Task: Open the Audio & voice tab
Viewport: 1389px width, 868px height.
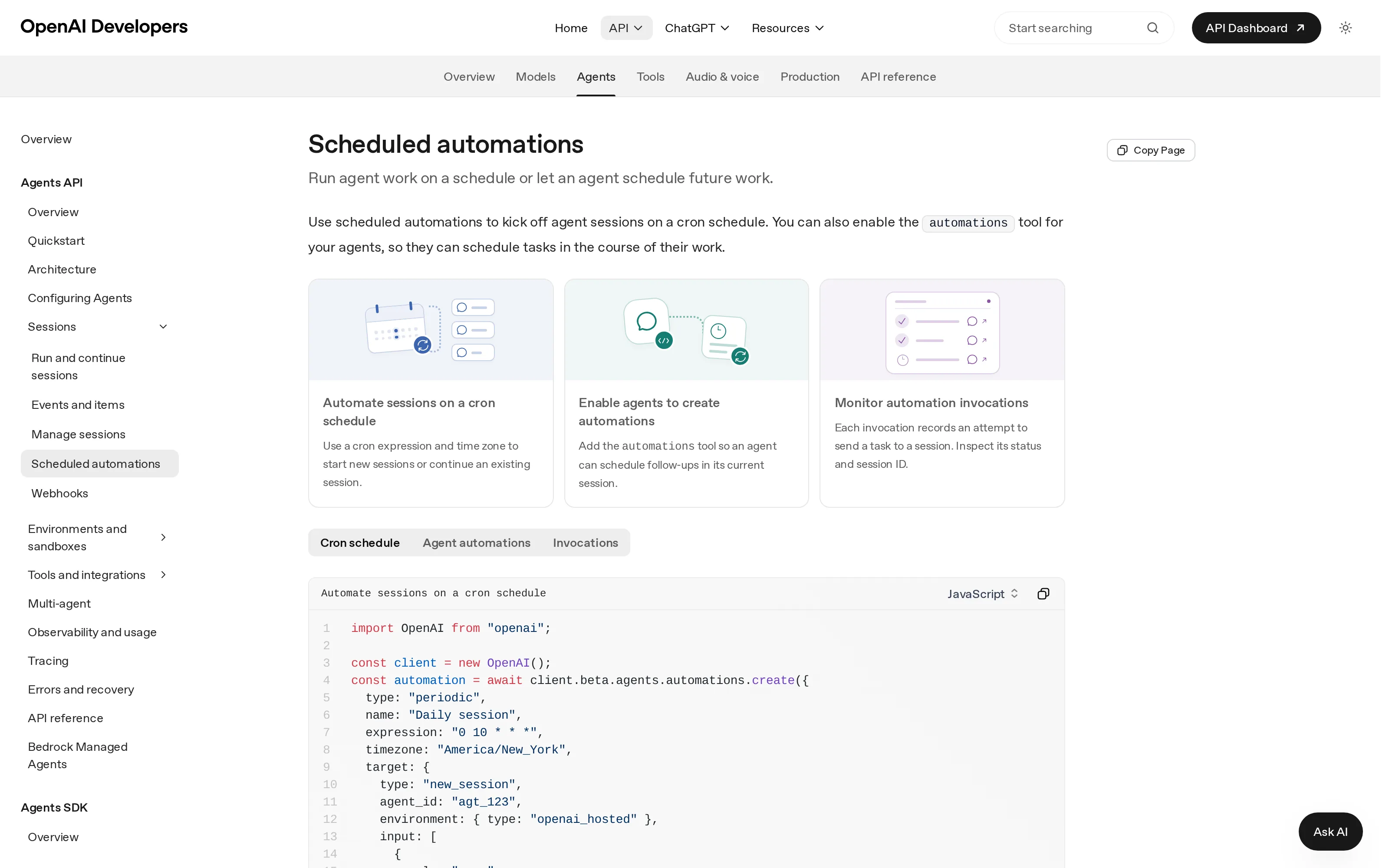Action: (722, 76)
